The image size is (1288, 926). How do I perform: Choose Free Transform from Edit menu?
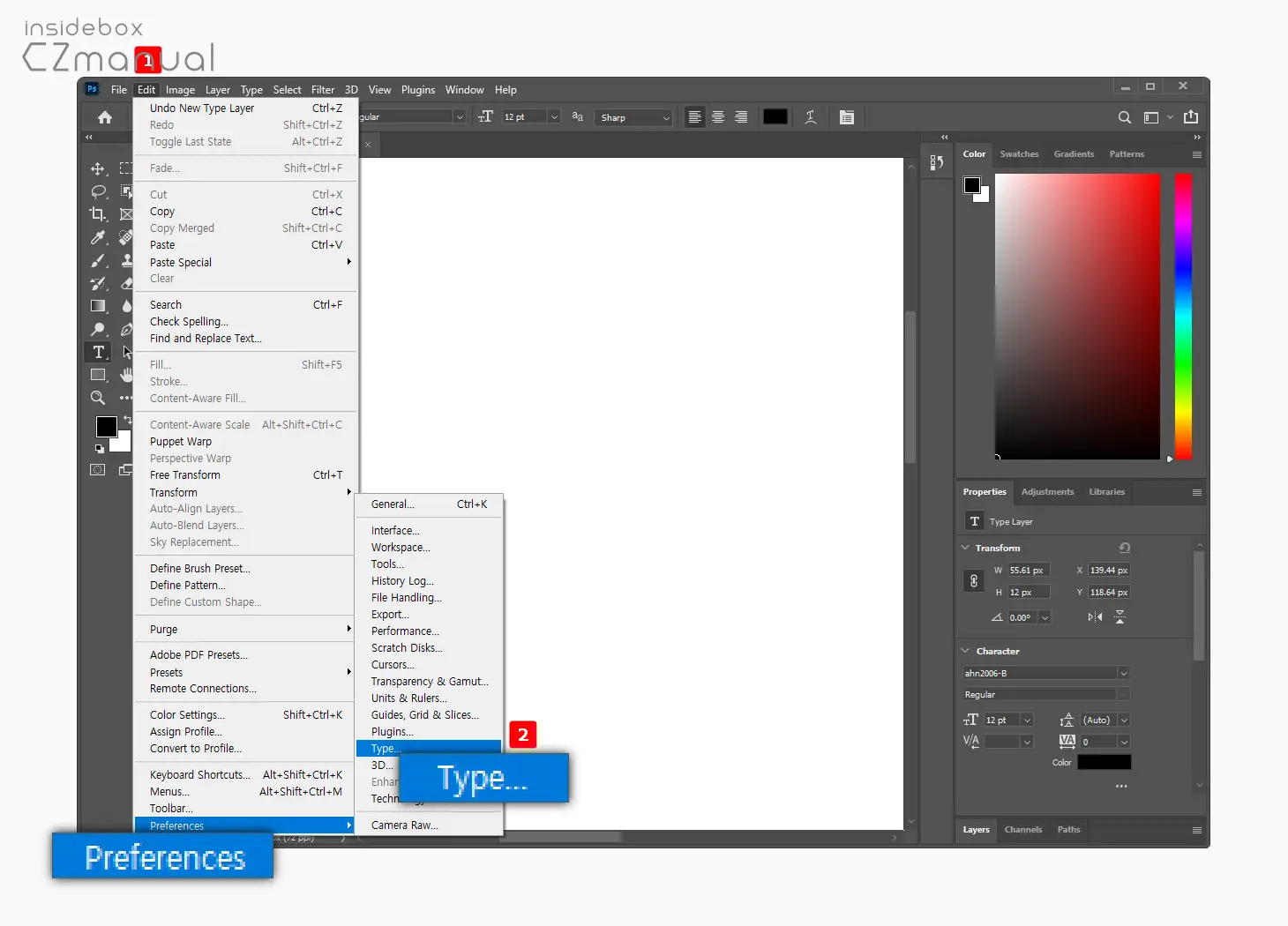click(246, 475)
